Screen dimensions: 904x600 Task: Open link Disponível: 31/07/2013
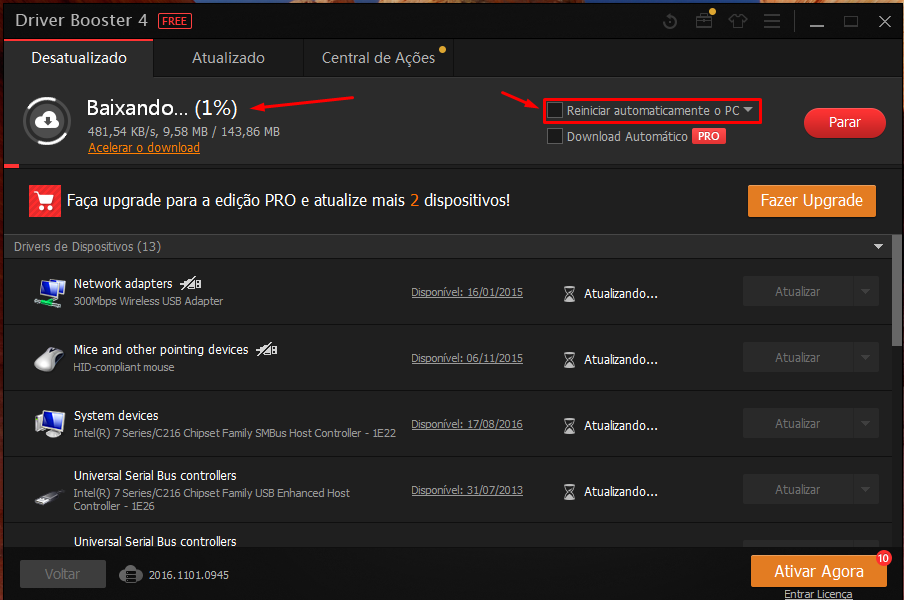(x=467, y=490)
